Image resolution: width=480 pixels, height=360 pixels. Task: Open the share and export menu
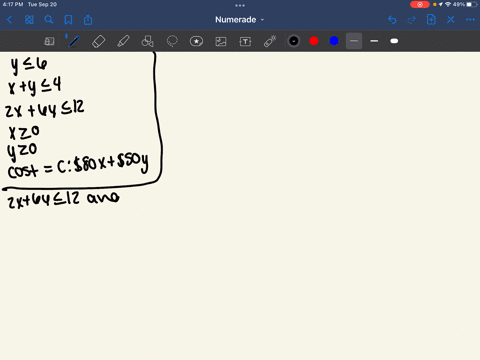click(88, 20)
